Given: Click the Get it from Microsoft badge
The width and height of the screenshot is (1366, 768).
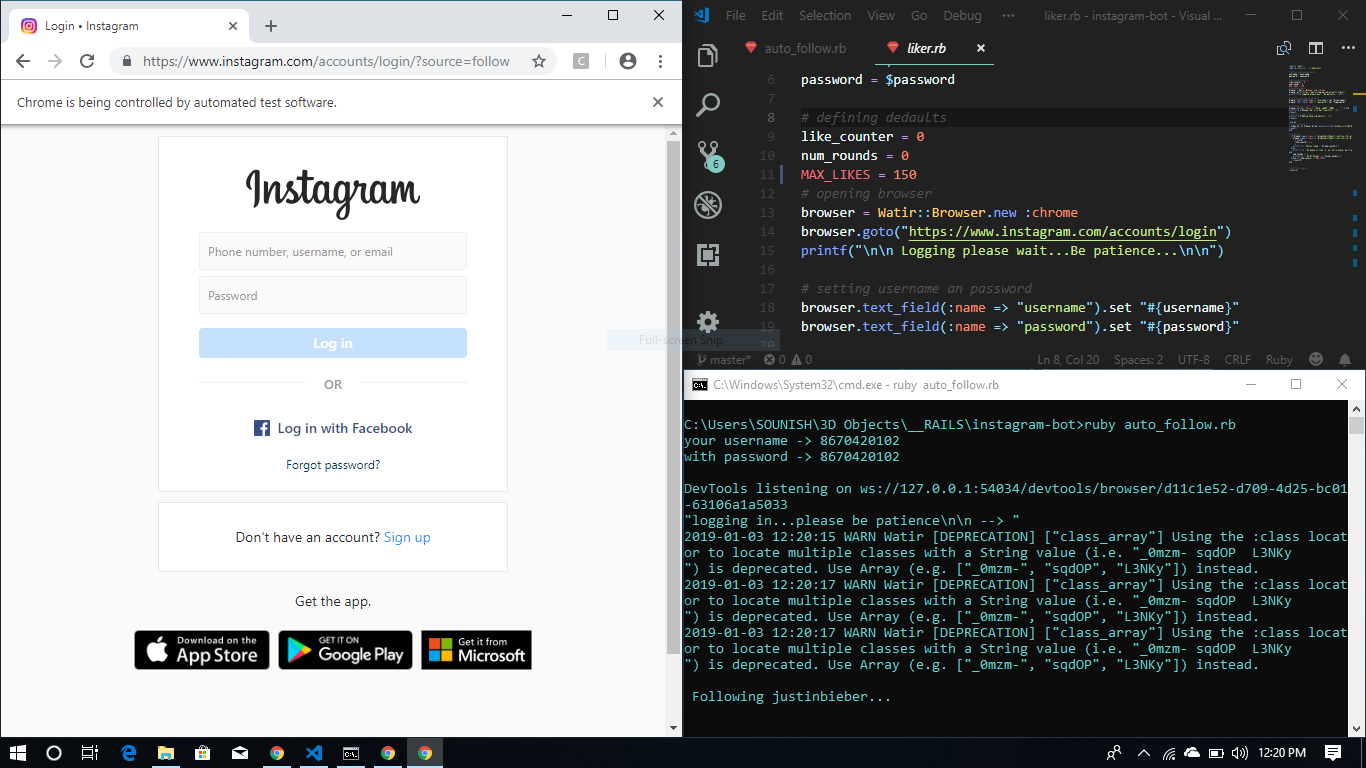Looking at the screenshot, I should coord(476,650).
